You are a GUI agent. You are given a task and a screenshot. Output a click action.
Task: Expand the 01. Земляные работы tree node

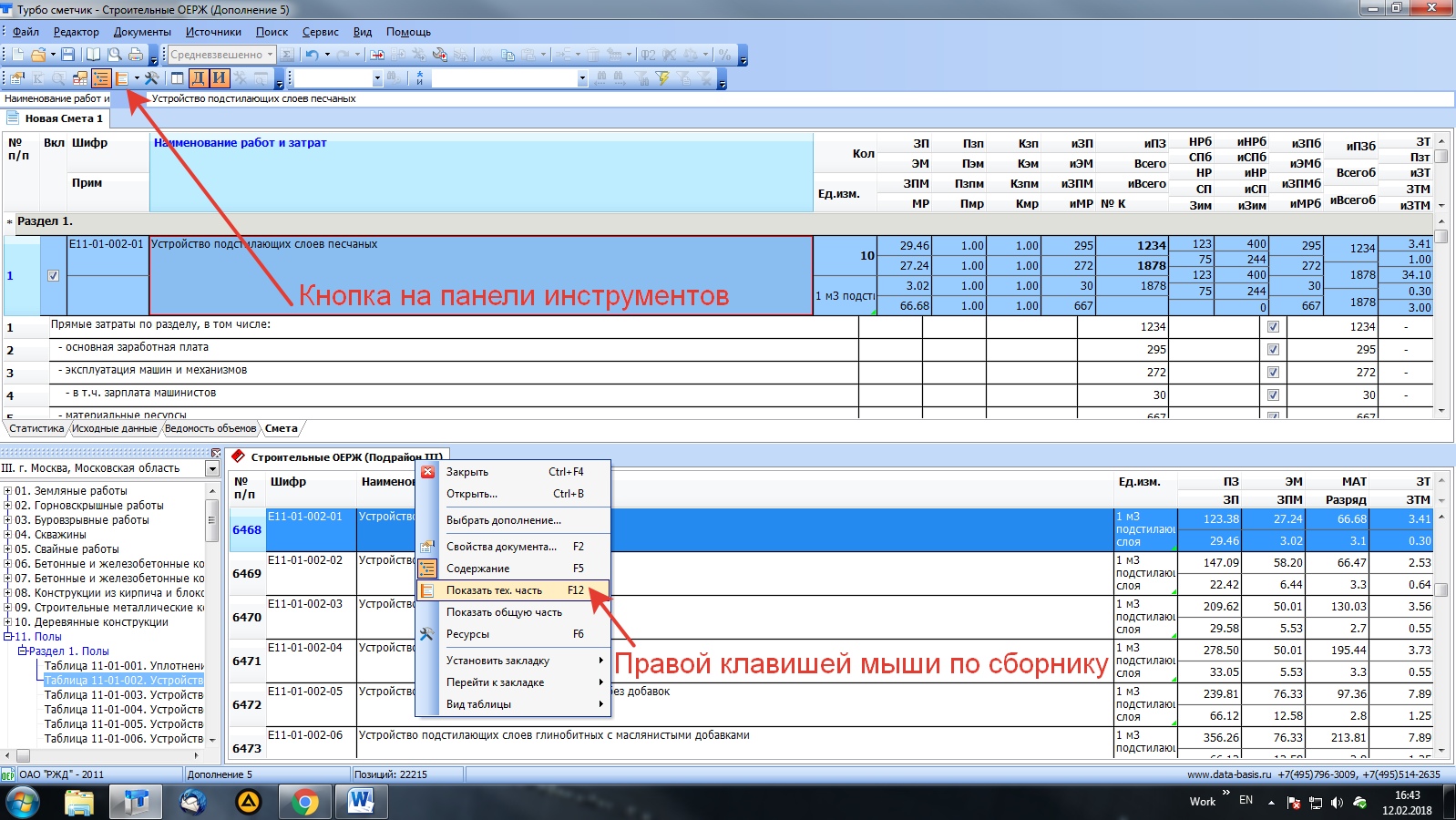(x=7, y=491)
